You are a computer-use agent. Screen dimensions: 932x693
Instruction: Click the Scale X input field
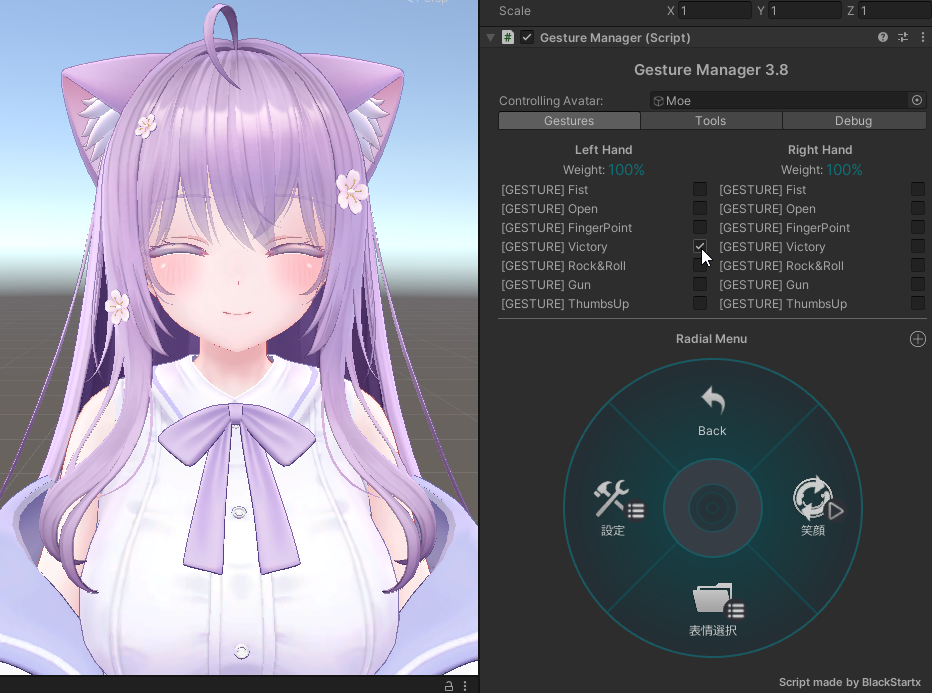tap(710, 10)
